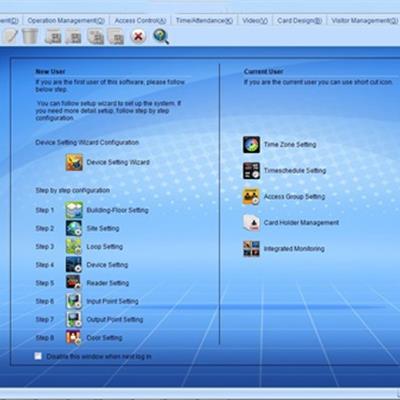Image resolution: width=400 pixels, height=400 pixels.
Task: Click the 'Step 1' text
Action: coord(45,210)
